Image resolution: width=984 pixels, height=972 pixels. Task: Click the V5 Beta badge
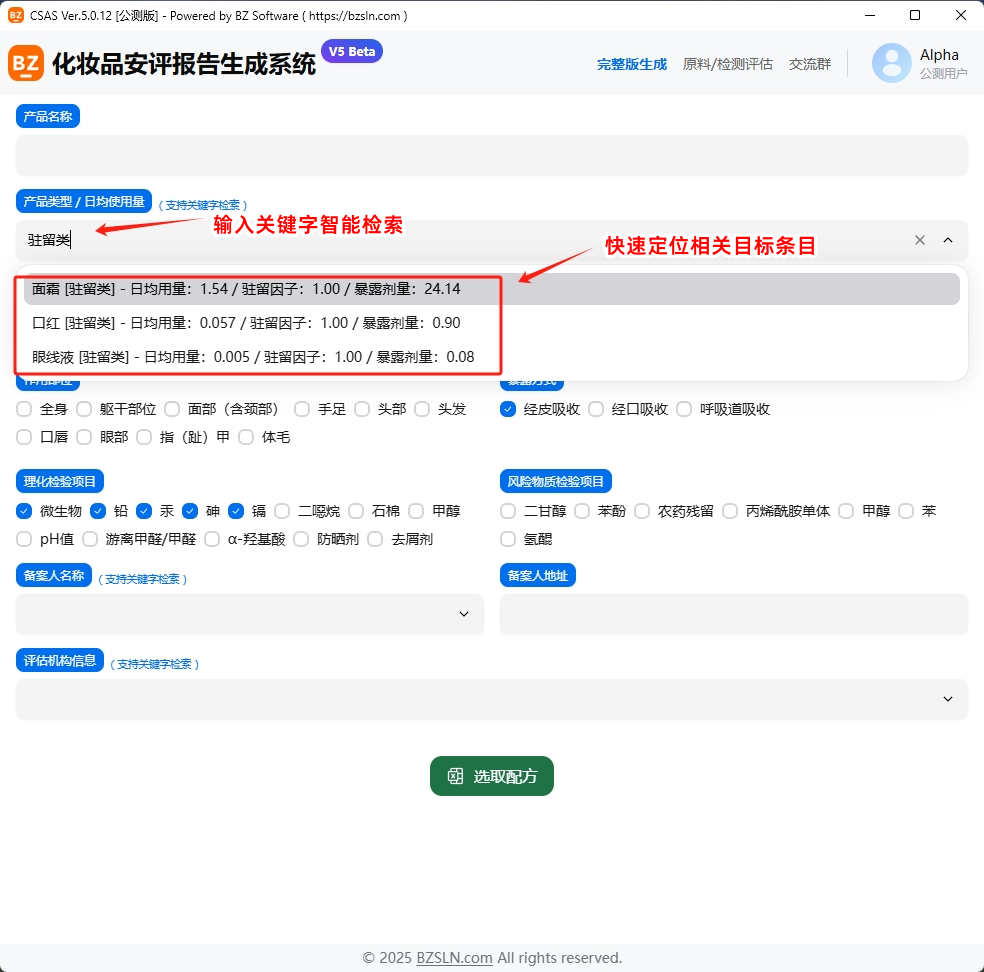(x=352, y=50)
